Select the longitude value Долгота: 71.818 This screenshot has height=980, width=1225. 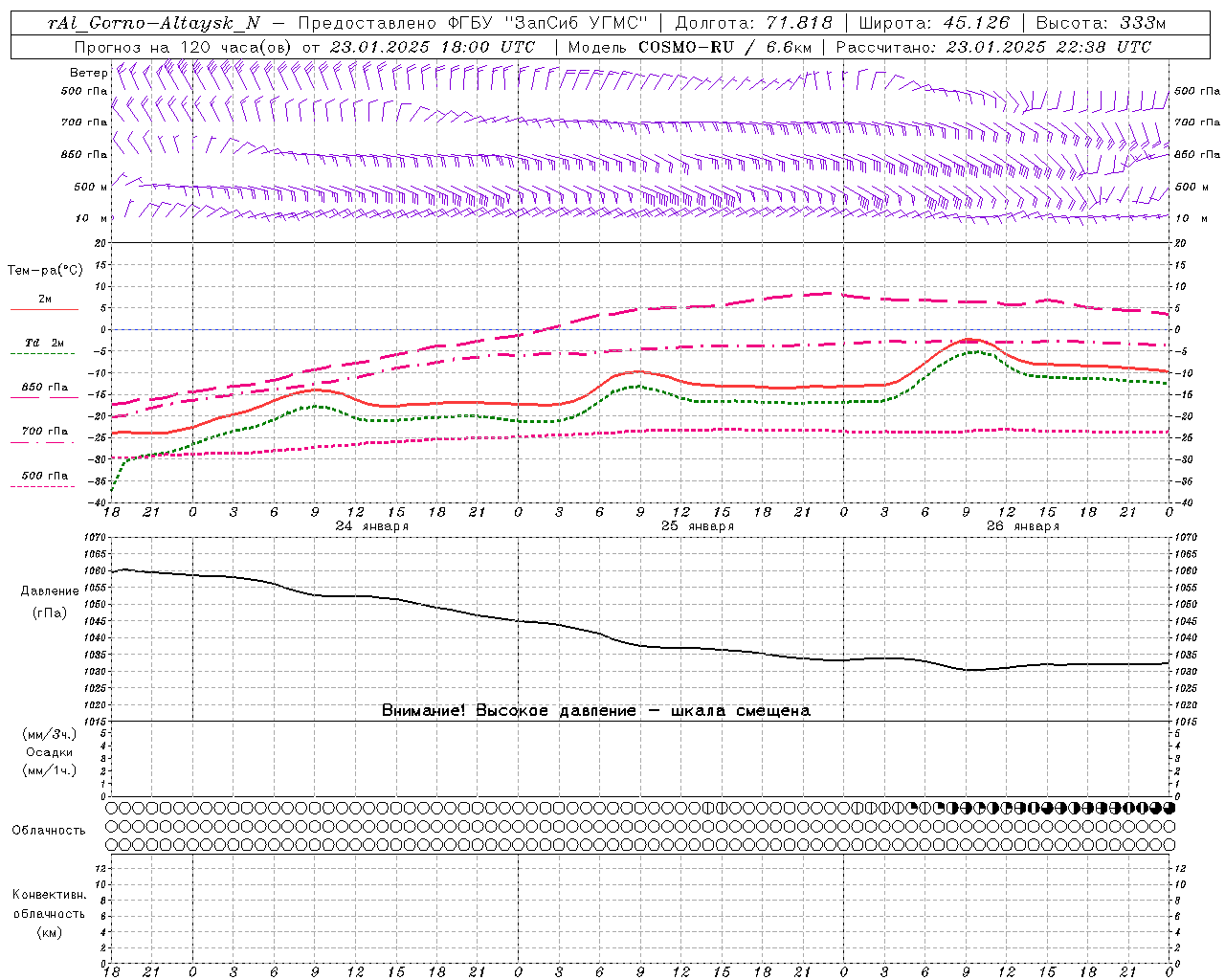pyautogui.click(x=754, y=23)
